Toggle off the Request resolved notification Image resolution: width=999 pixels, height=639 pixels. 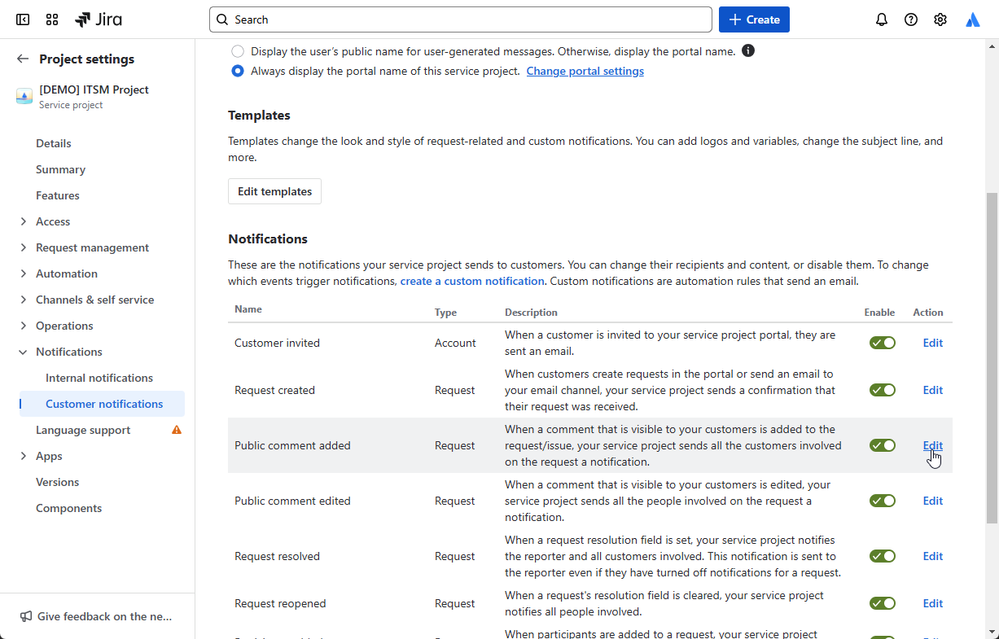[x=882, y=556]
